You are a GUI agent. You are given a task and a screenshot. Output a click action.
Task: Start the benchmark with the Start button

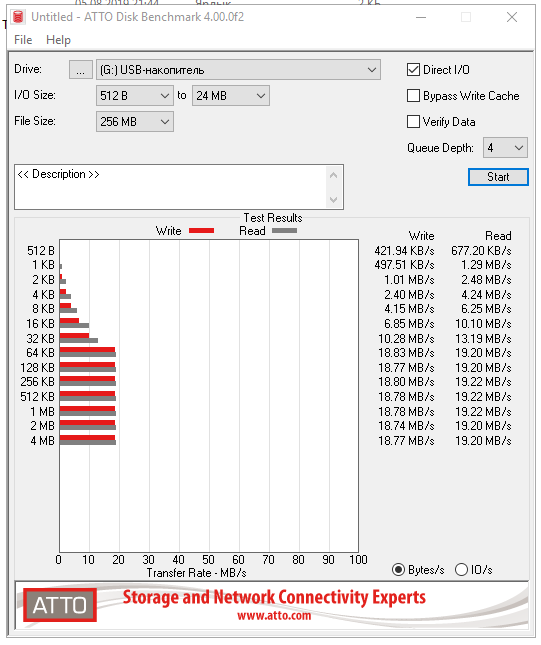click(x=498, y=177)
